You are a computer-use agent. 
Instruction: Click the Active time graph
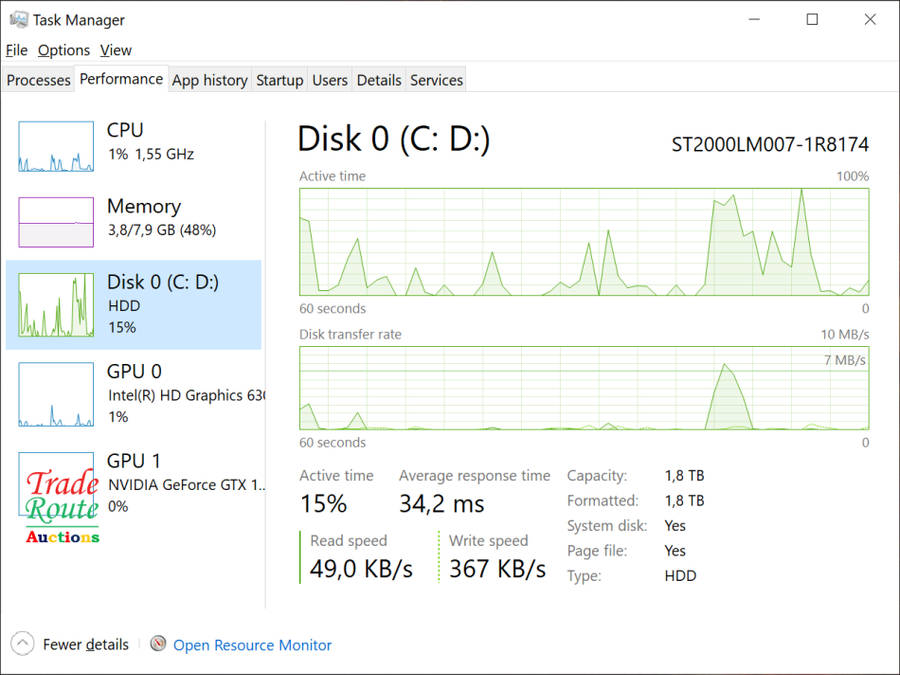[584, 242]
